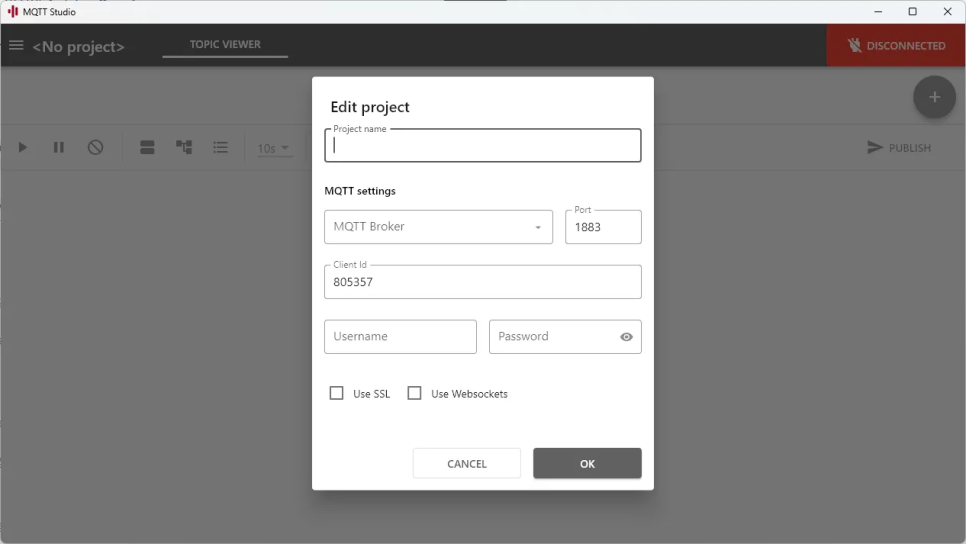
Task: Select the list view layout icon
Action: click(221, 147)
